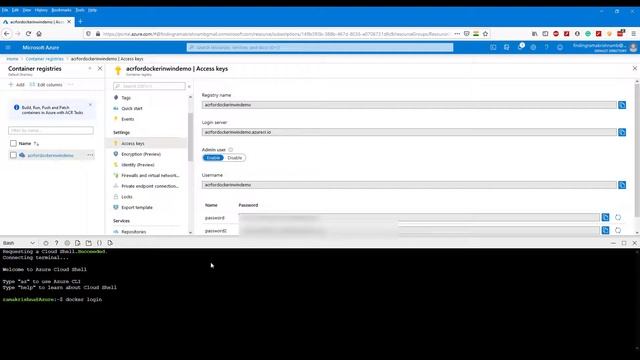Regenerate the first password
This screenshot has width=640, height=360.
[x=618, y=218]
